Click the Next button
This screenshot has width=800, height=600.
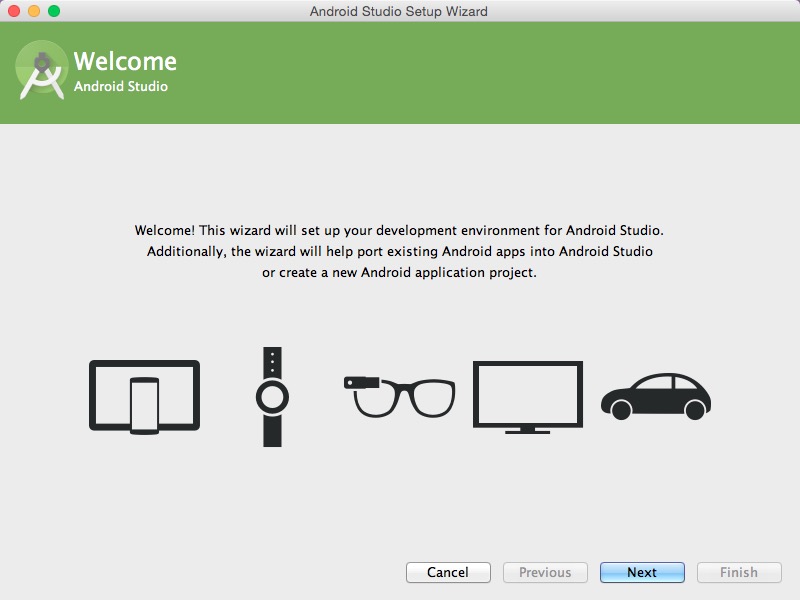[x=642, y=572]
